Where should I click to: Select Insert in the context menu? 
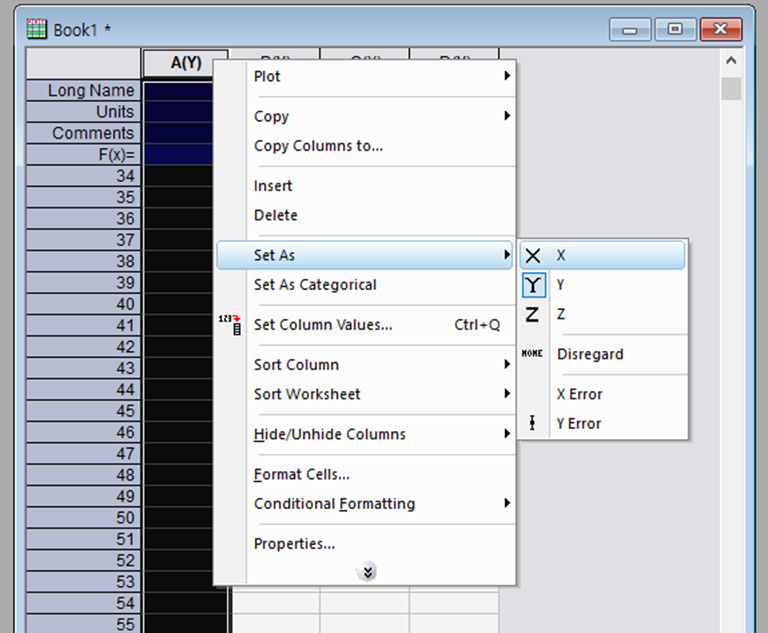(365, 186)
